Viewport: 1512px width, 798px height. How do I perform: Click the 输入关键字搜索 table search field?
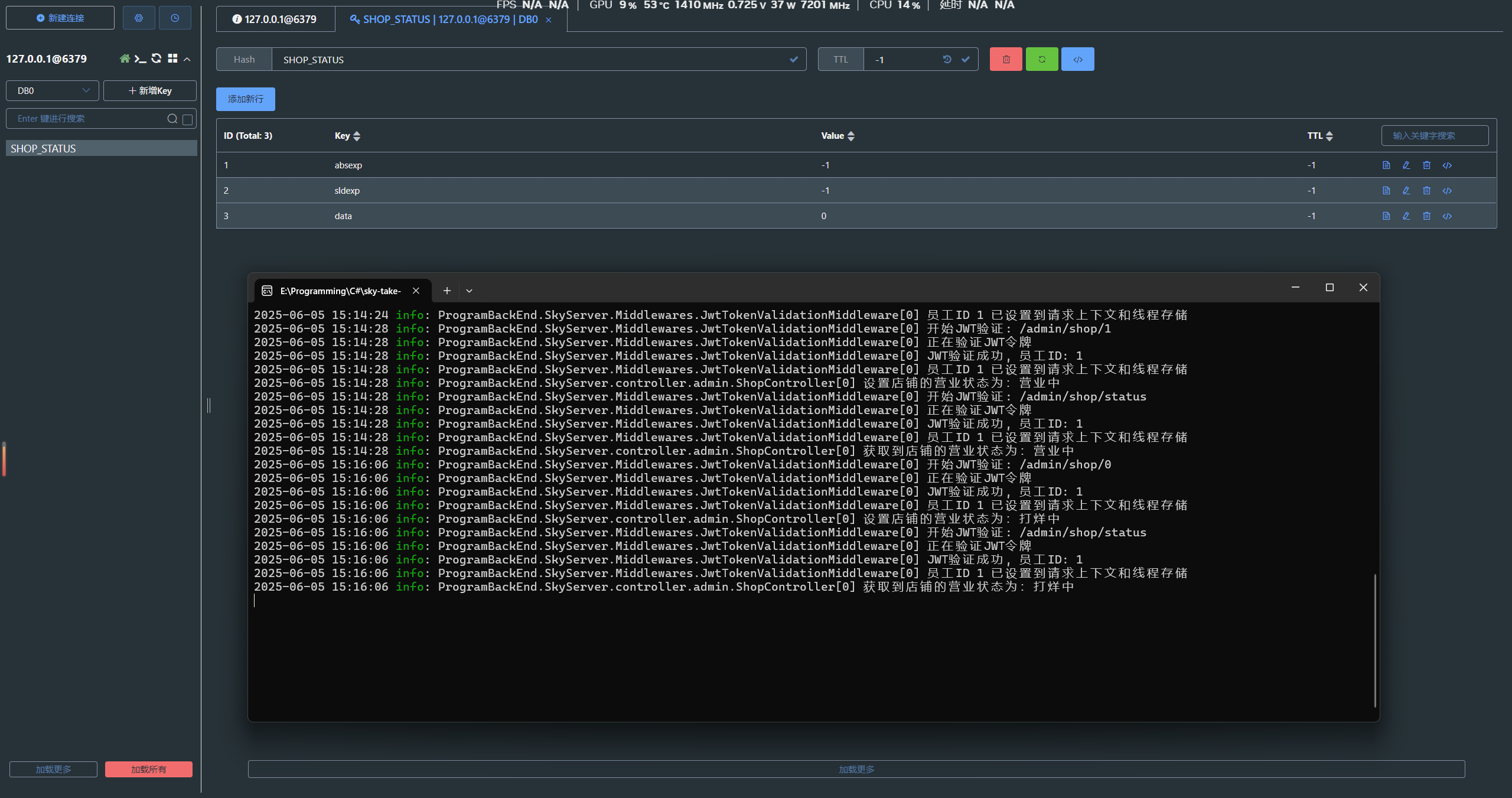pyautogui.click(x=1434, y=136)
